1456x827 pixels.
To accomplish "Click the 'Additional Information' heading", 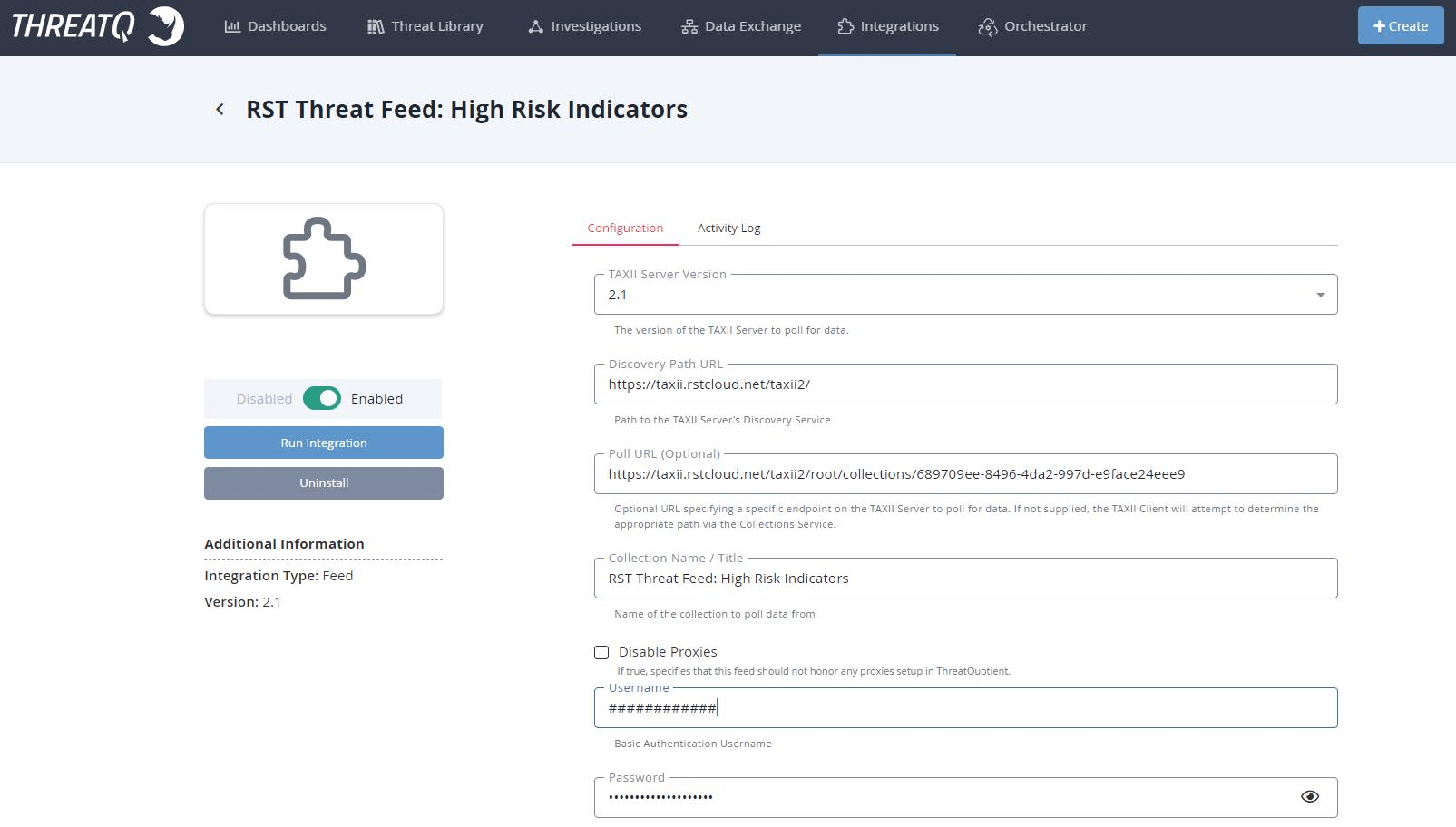I will point(284,544).
